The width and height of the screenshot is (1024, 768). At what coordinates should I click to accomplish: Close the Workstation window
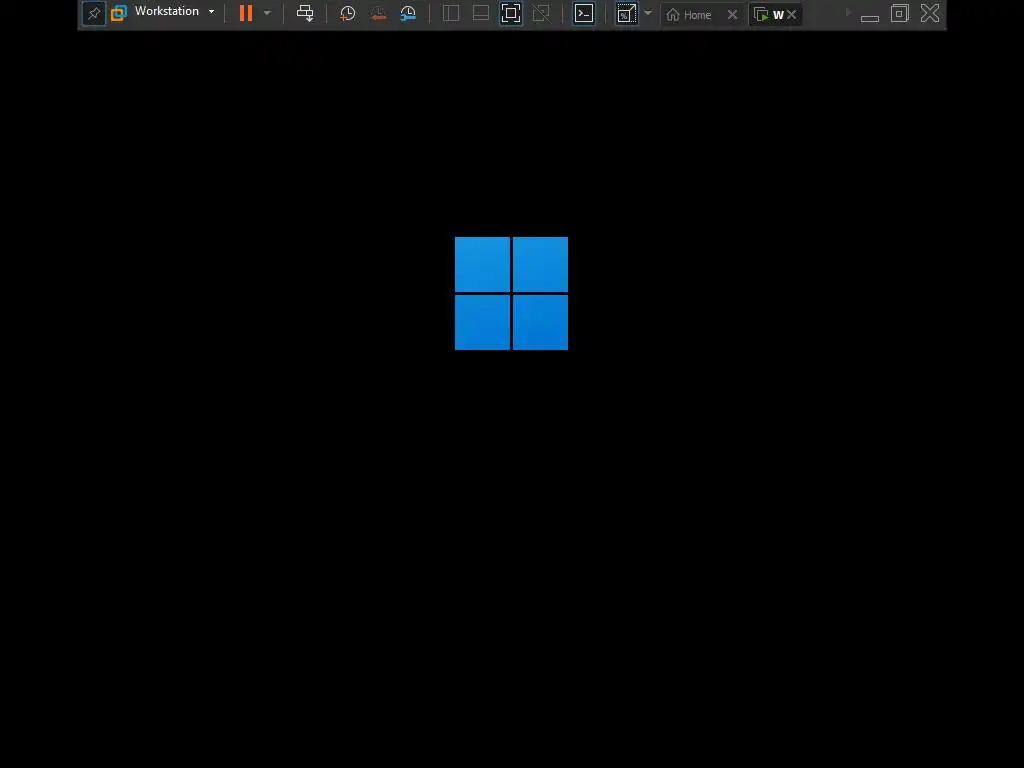(930, 13)
